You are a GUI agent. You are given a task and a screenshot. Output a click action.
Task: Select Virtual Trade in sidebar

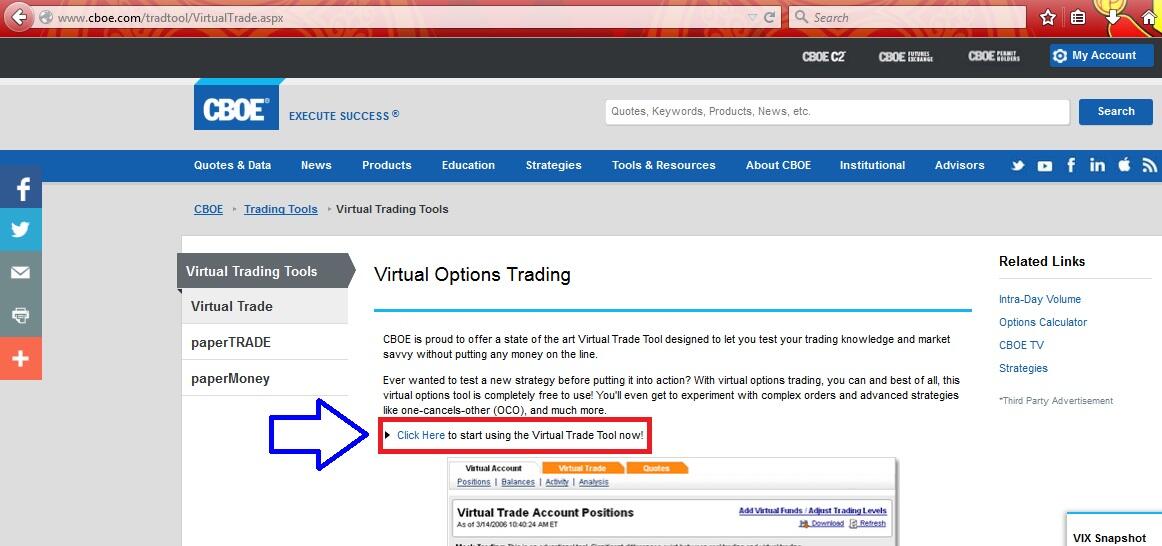[x=265, y=306]
